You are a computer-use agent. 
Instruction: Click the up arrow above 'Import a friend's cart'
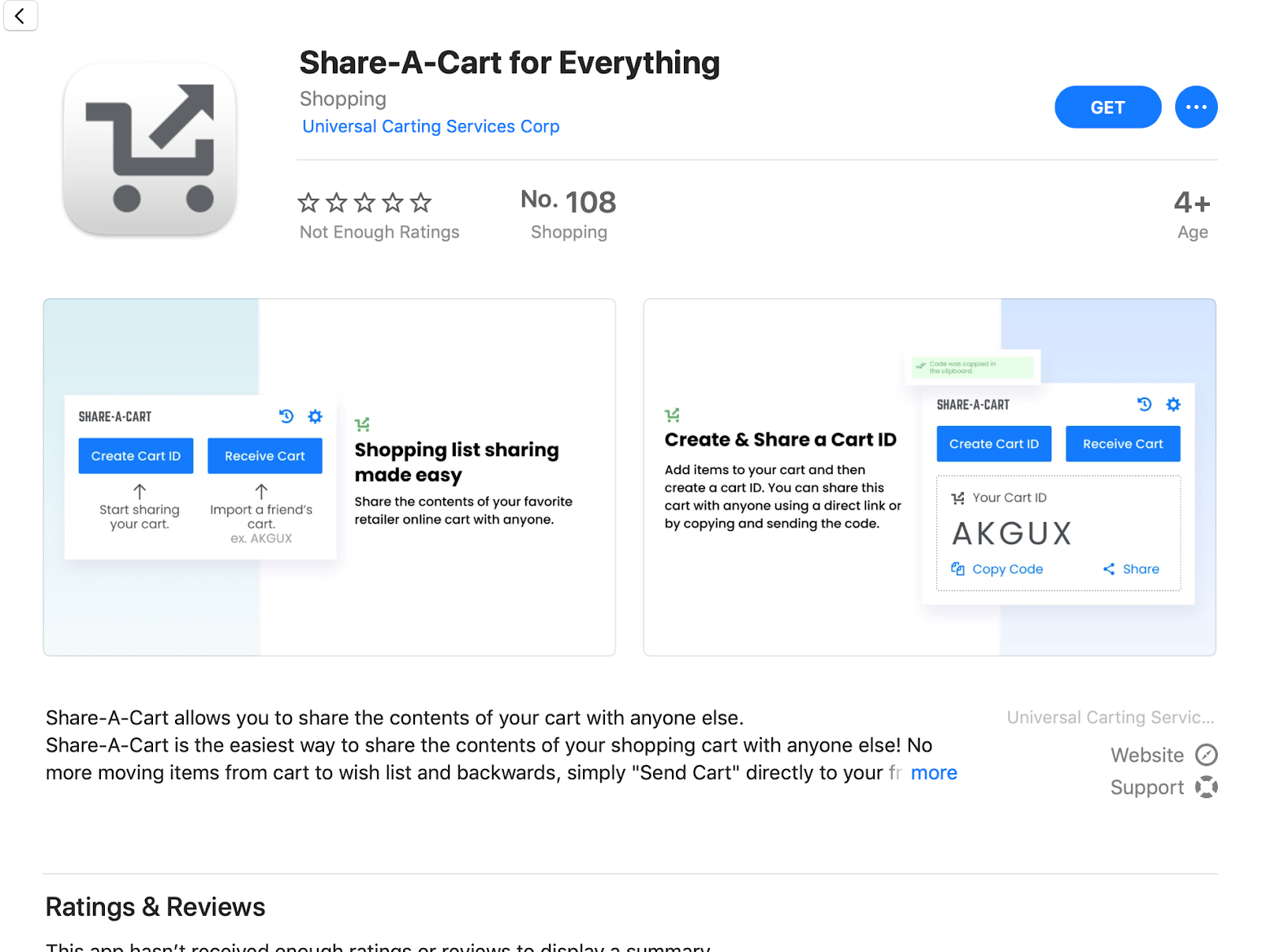coord(262,491)
